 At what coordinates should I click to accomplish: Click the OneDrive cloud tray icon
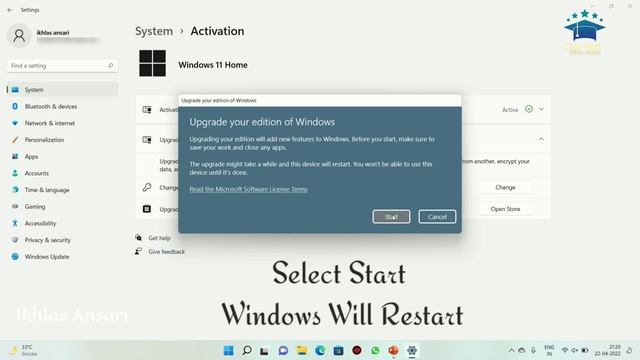522,351
